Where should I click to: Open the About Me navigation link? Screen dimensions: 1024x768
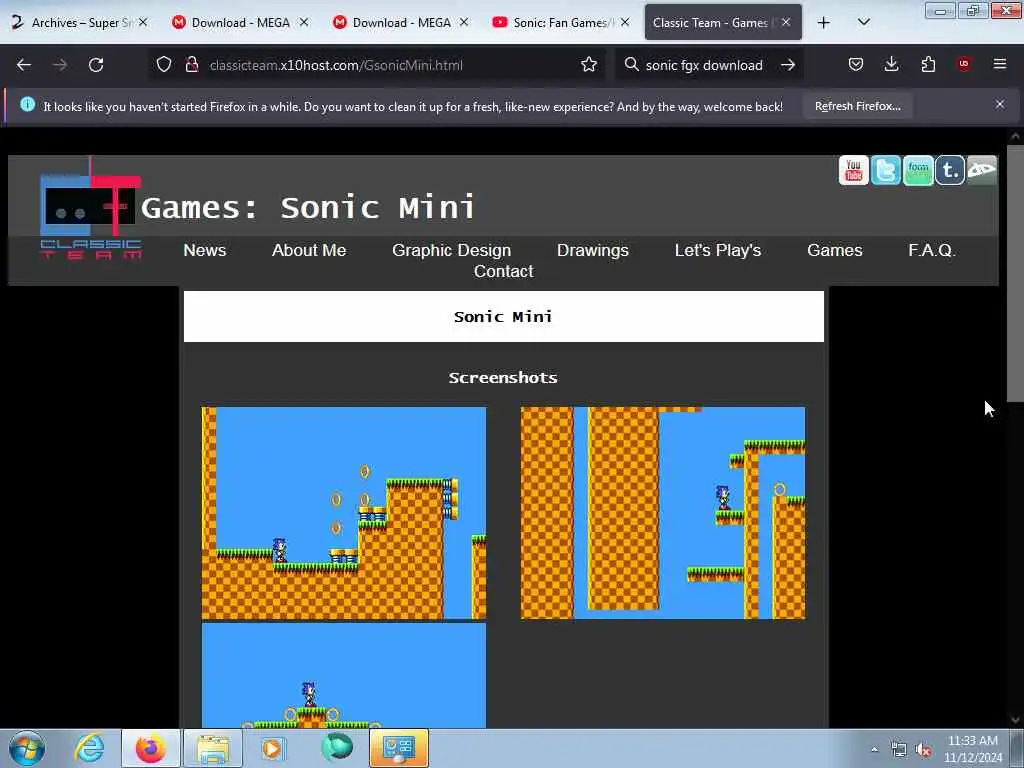[309, 250]
